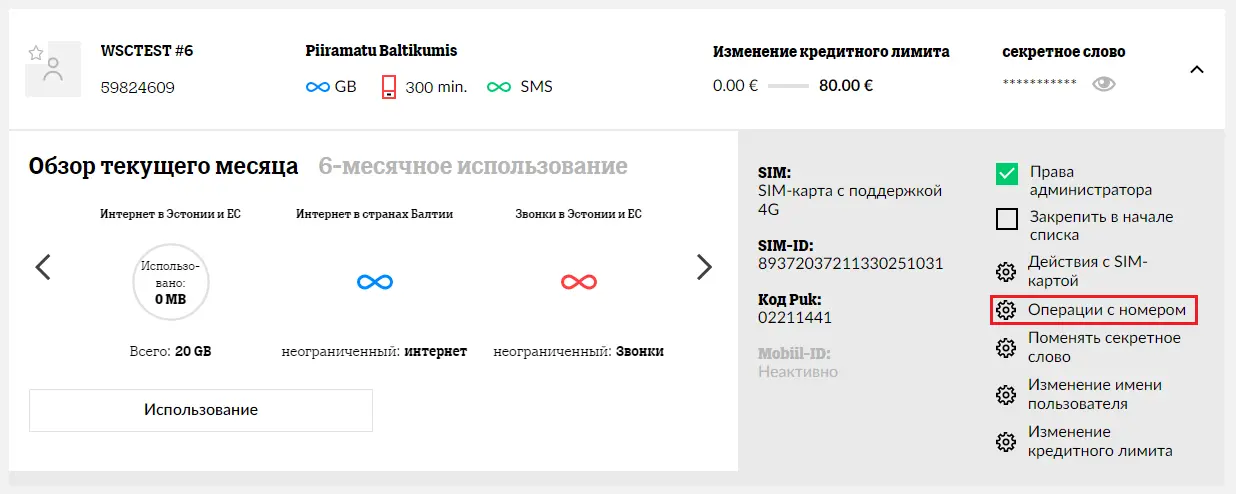Image resolution: width=1236 pixels, height=494 pixels.
Task: Click the gear icon beside Поменять секретное слово
Action: 1006,347
